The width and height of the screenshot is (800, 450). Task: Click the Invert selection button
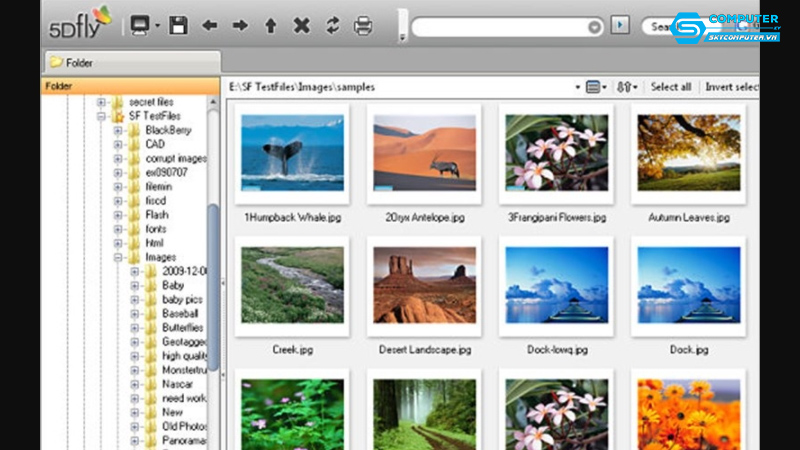coord(731,87)
